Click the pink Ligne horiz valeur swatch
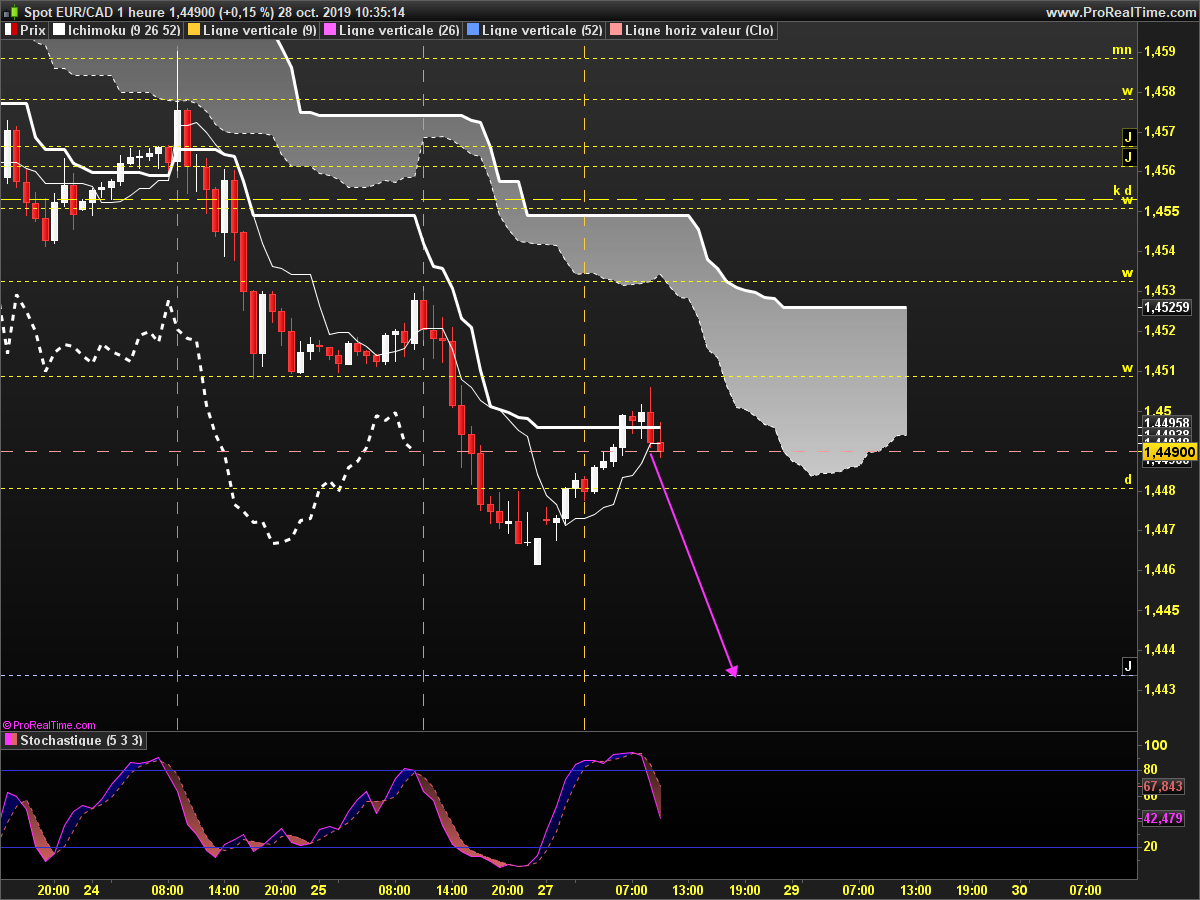This screenshot has width=1200, height=900. [x=616, y=30]
